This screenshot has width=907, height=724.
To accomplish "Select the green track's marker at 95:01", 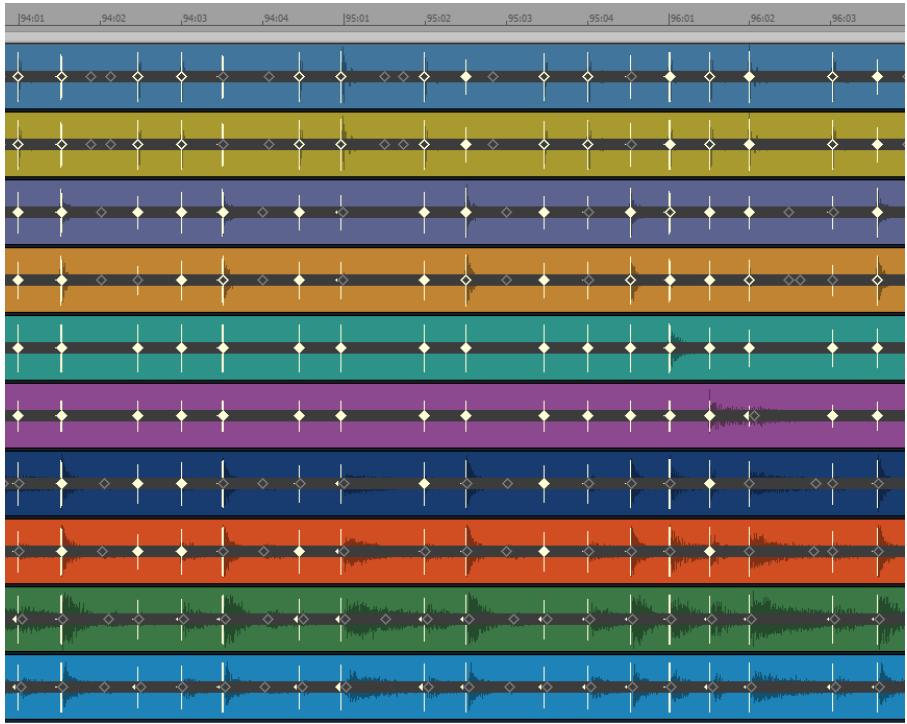I will pos(344,619).
